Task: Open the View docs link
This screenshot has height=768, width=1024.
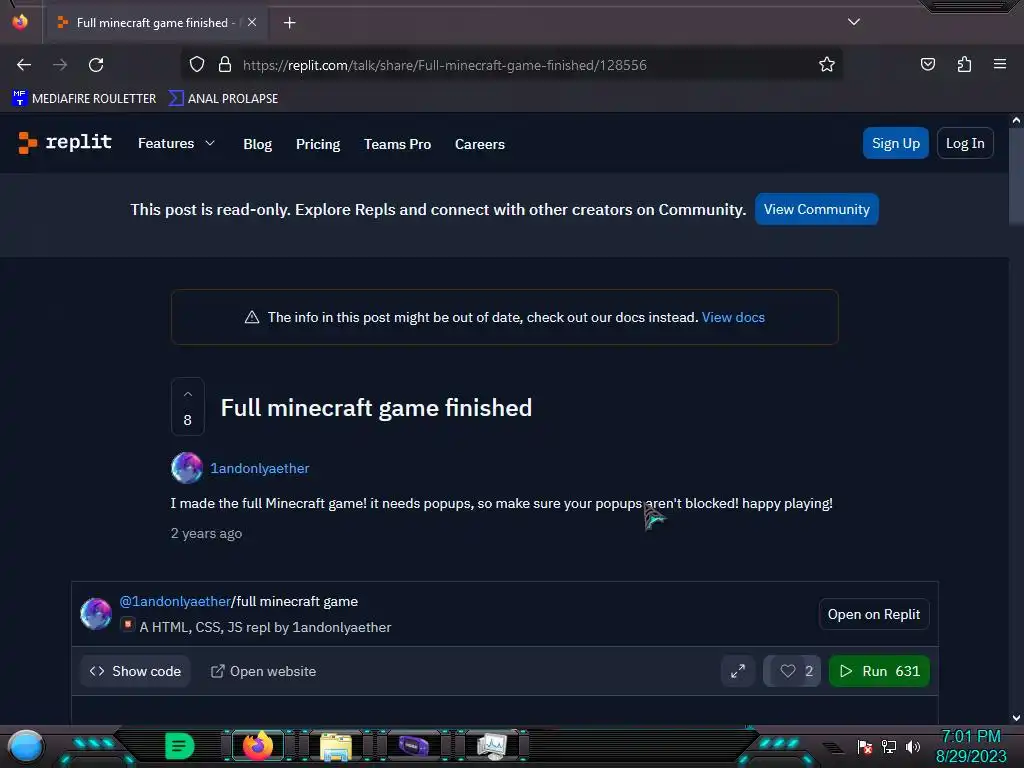Action: [x=733, y=317]
